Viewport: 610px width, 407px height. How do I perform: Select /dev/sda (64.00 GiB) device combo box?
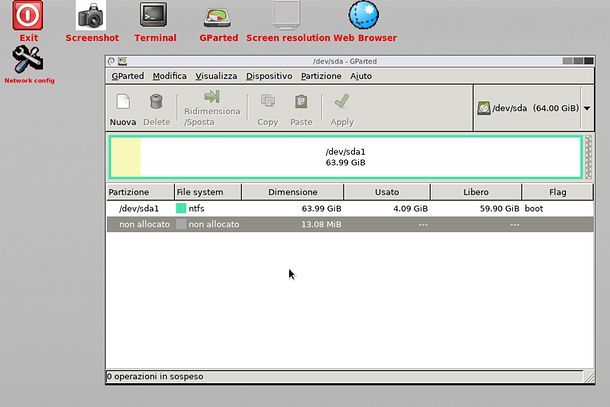pos(534,108)
